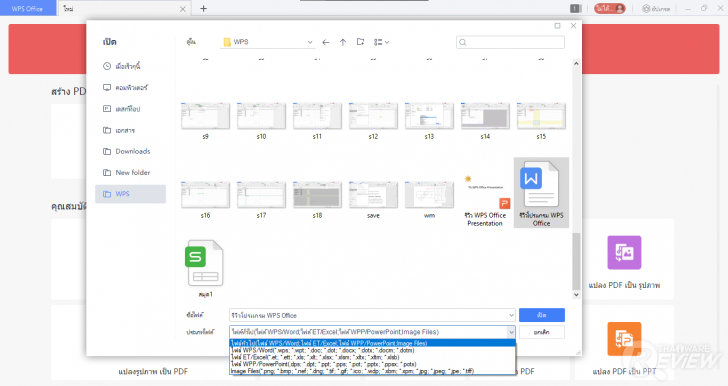728x386 pixels.
Task: Select the s11 image thumbnail
Action: click(x=317, y=116)
